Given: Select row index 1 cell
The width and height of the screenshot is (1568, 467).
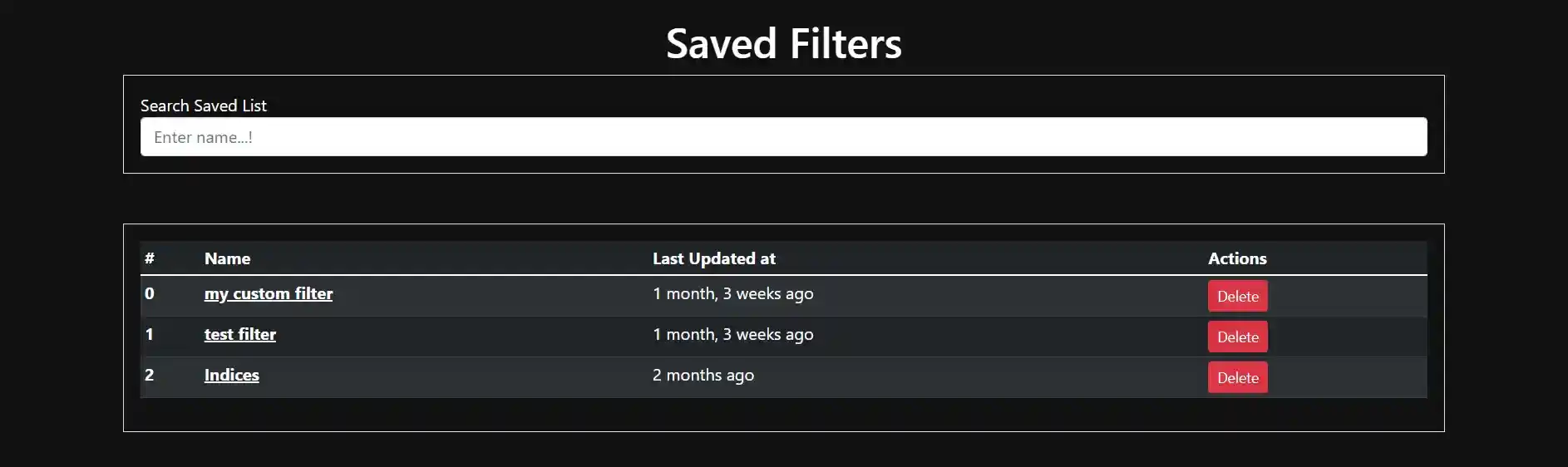Looking at the screenshot, I should [x=150, y=334].
